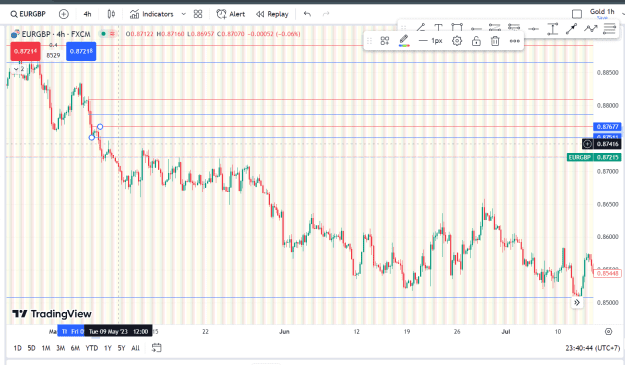Click the EURGBP 0.87215 price label
Image resolution: width=625 pixels, height=365 pixels.
click(594, 157)
